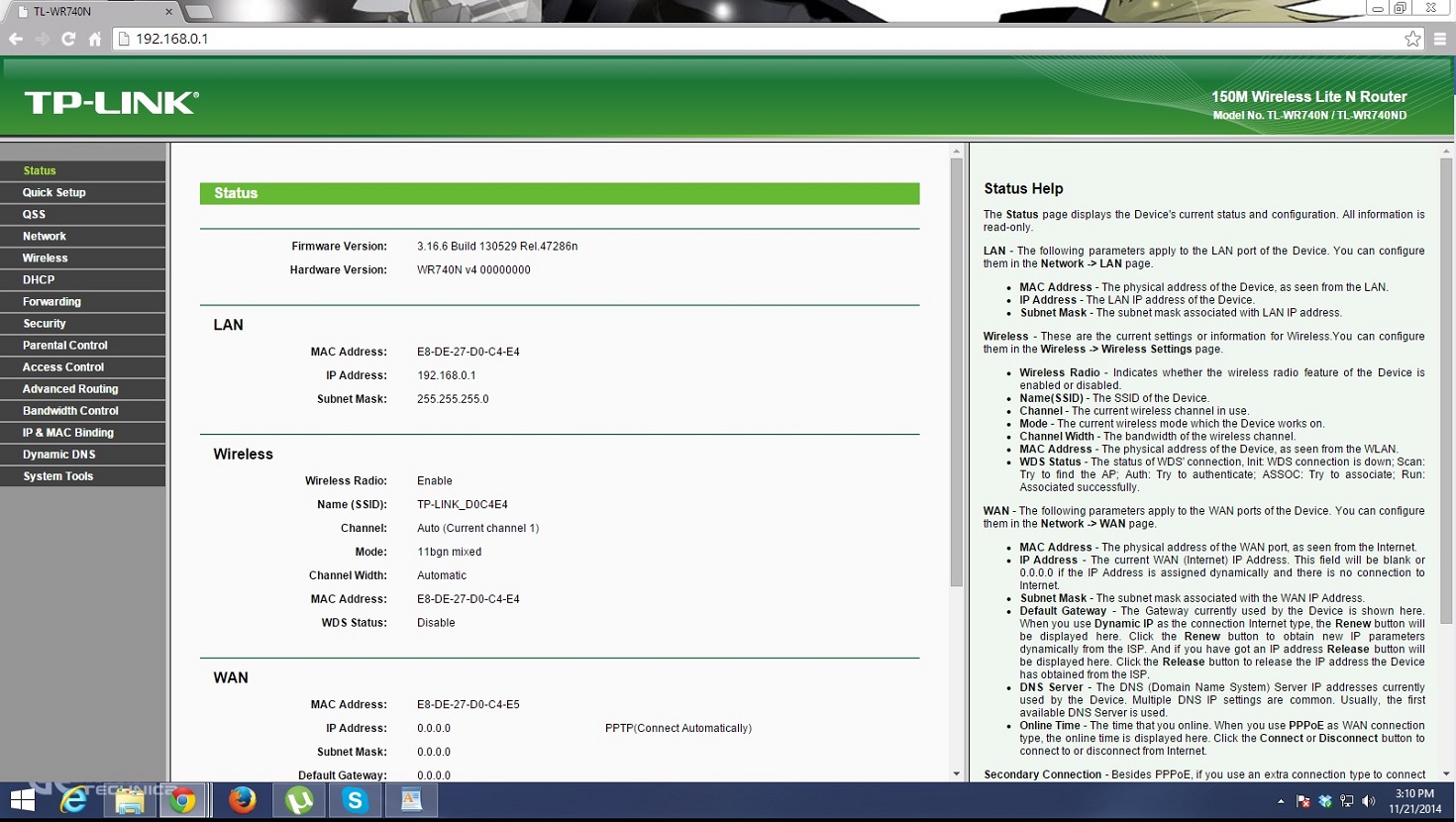Show hidden system tray icons
Image resolution: width=1456 pixels, height=822 pixels.
[1281, 801]
